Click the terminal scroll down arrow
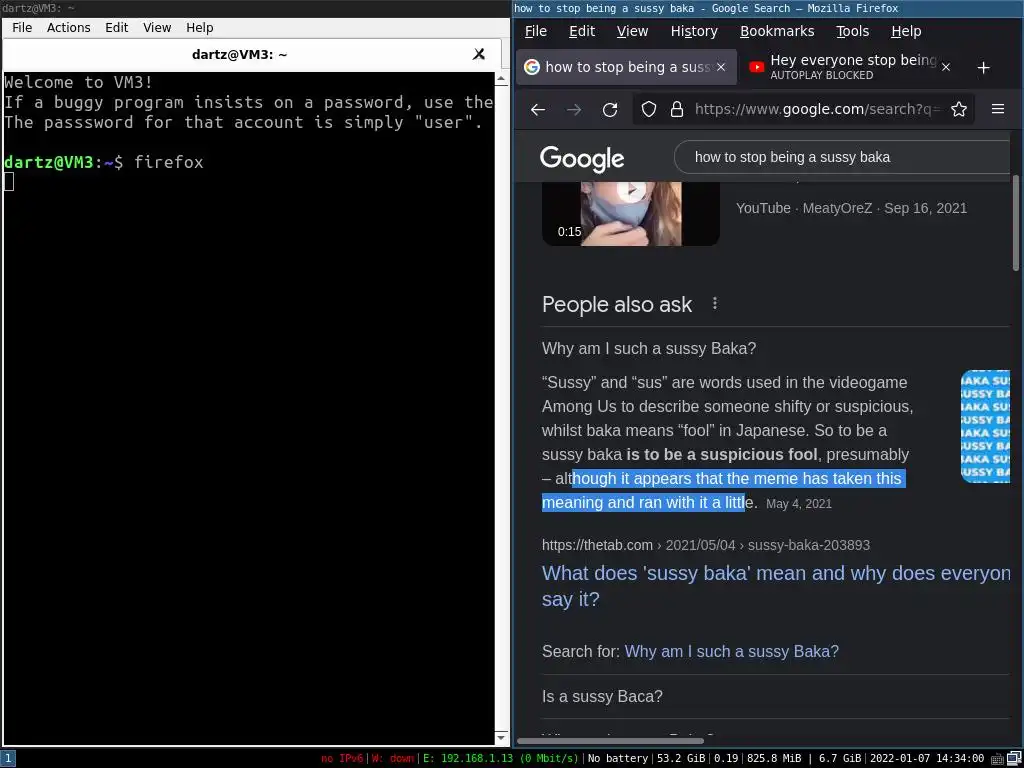This screenshot has height=768, width=1024. [501, 738]
